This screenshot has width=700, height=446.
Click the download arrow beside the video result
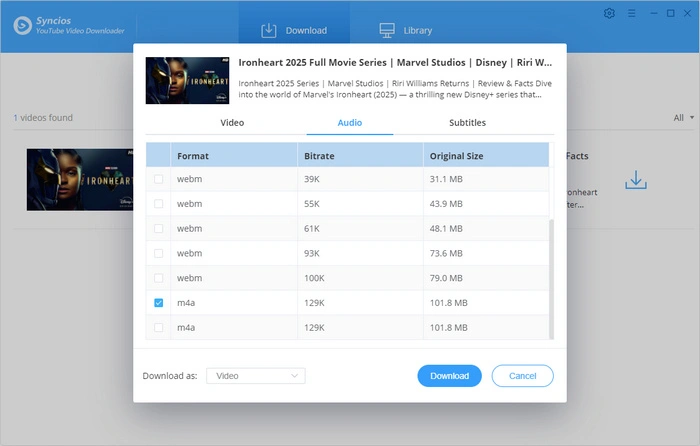tap(636, 181)
